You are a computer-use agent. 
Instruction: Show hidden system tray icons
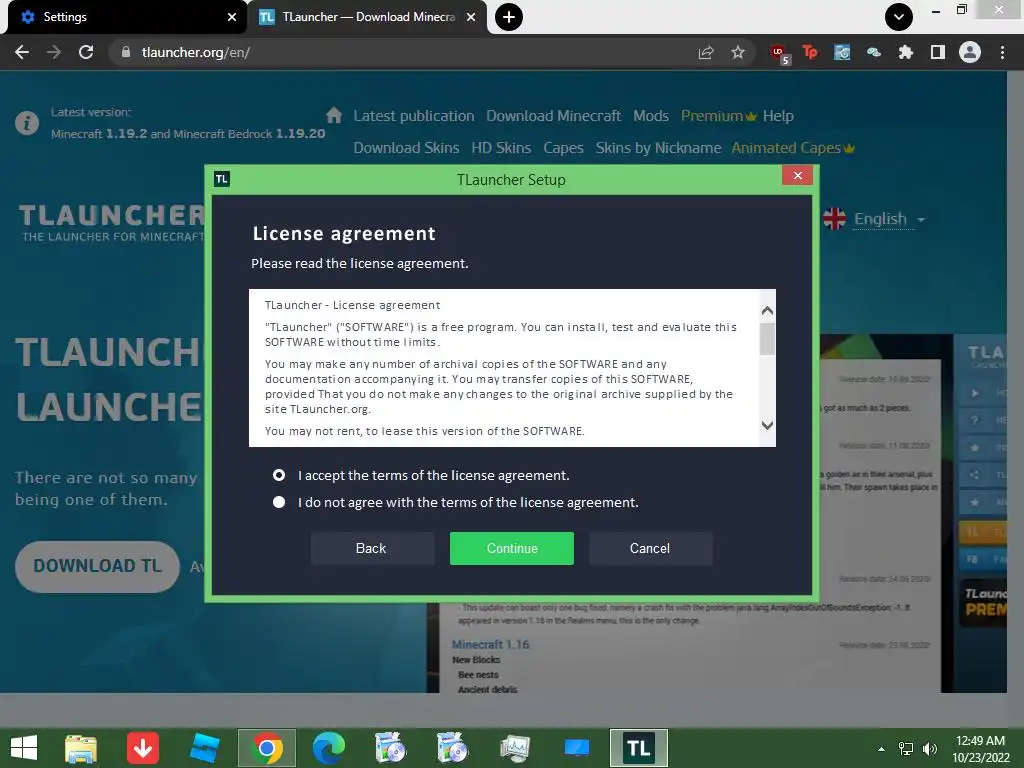coord(882,748)
